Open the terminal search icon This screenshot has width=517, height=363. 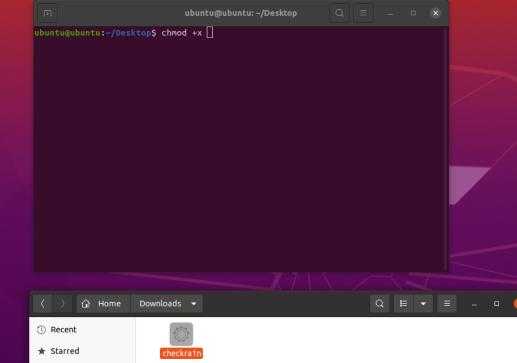click(339, 13)
